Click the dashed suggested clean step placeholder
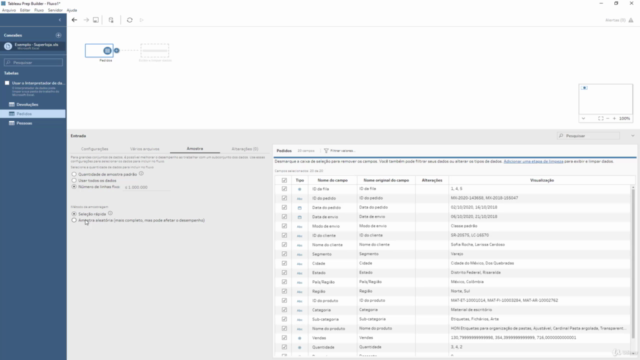This screenshot has height=360, width=640. click(x=155, y=51)
